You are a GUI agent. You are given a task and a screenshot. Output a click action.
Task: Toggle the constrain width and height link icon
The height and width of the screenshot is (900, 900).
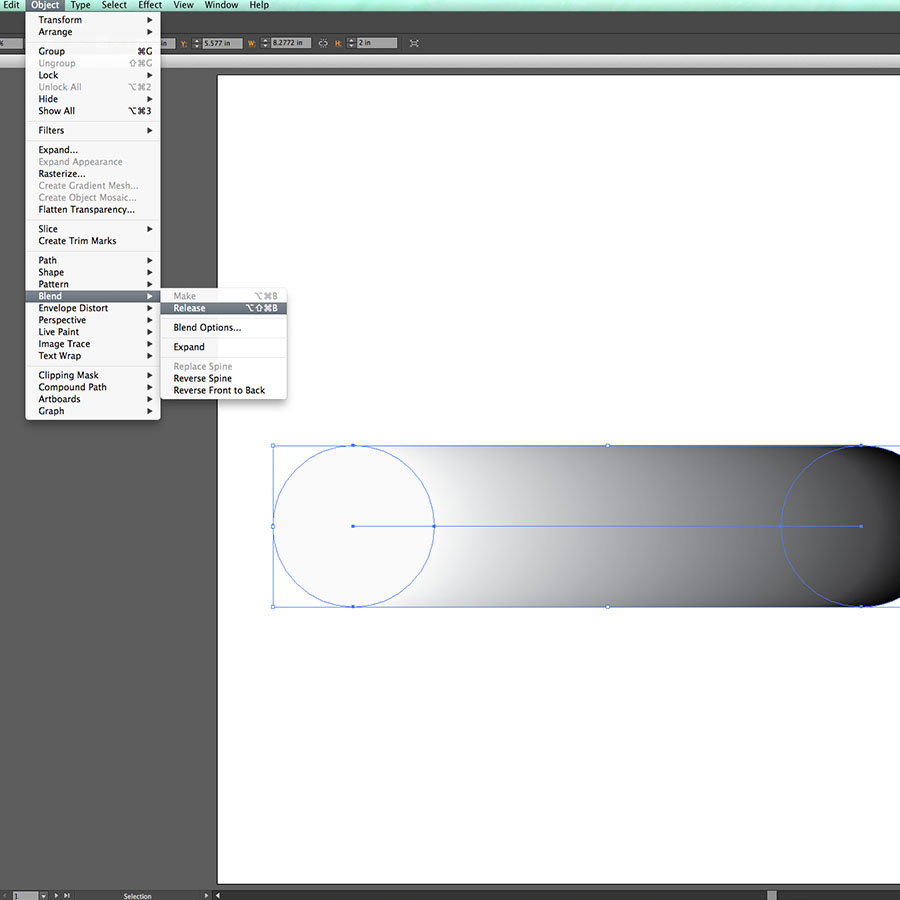[322, 43]
